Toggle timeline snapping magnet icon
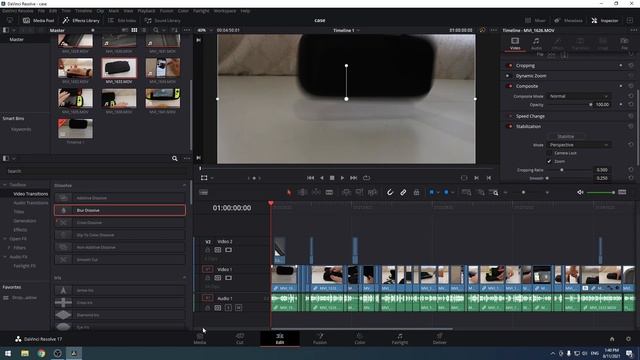The width and height of the screenshot is (640, 360). tap(390, 192)
